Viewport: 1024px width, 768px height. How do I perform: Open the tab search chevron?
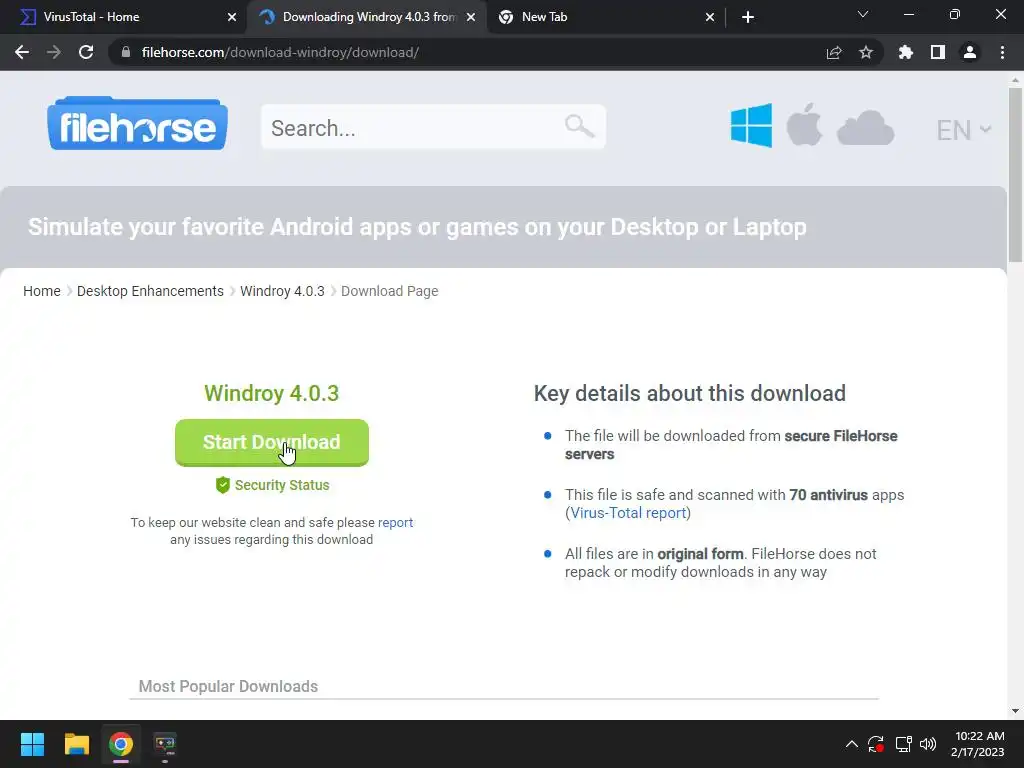tap(863, 14)
